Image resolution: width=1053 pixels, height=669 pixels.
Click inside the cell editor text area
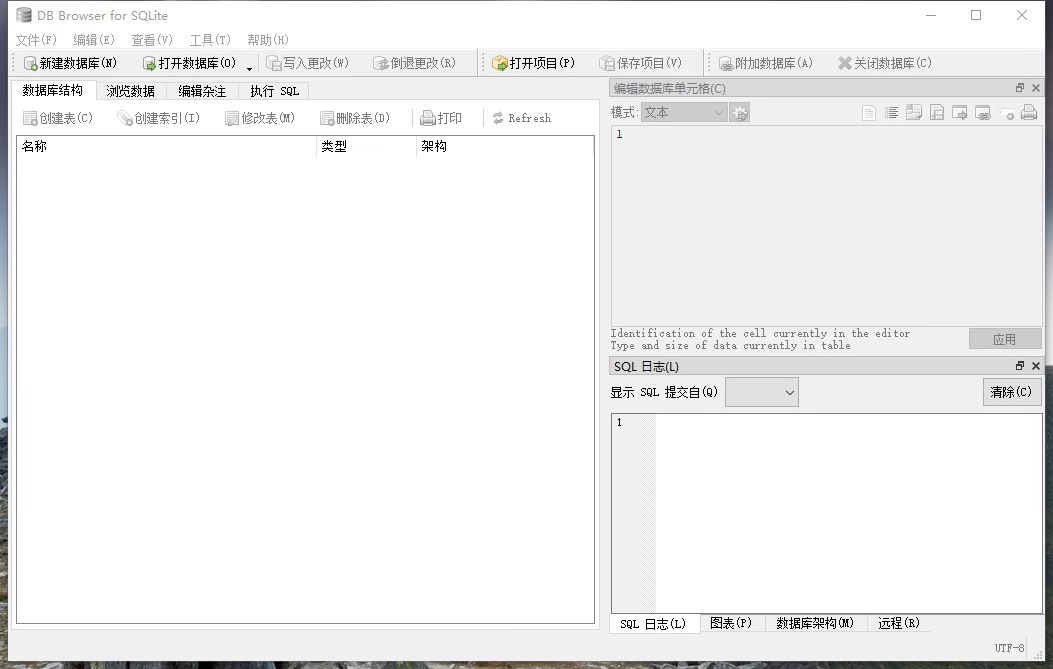826,225
